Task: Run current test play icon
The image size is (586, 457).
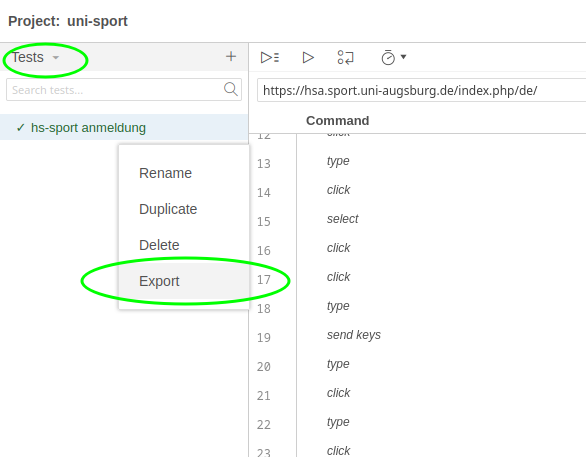Action: (x=308, y=58)
